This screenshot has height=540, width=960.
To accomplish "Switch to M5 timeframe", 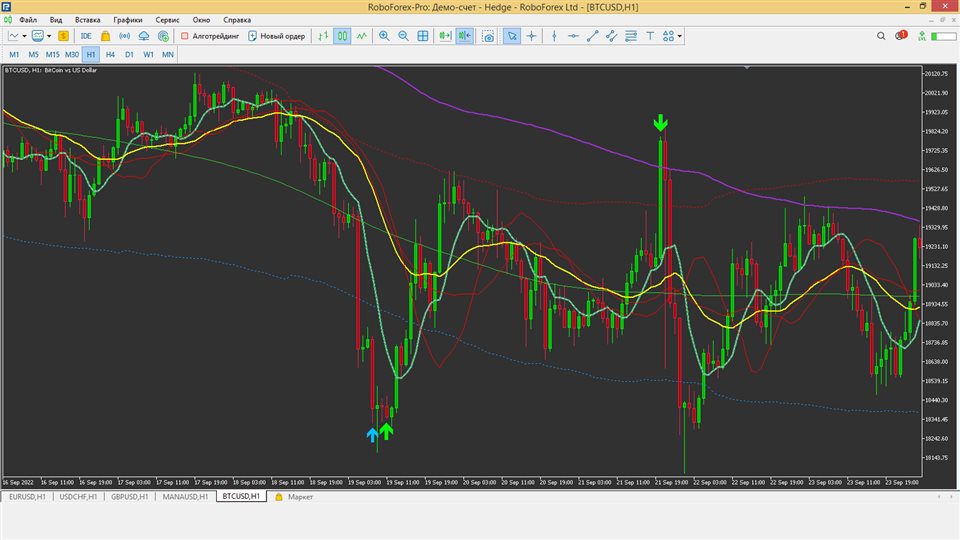I will [x=33, y=54].
